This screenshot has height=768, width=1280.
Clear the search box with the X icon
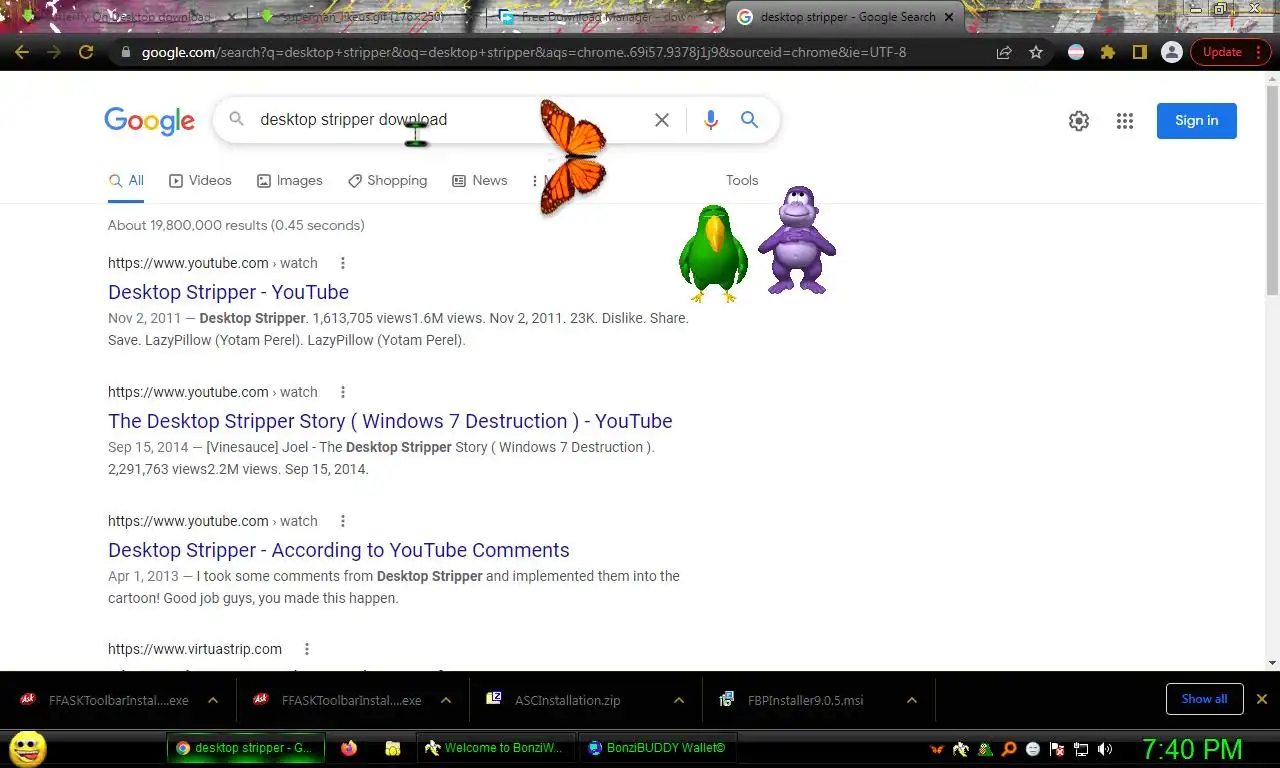pyautogui.click(x=661, y=120)
